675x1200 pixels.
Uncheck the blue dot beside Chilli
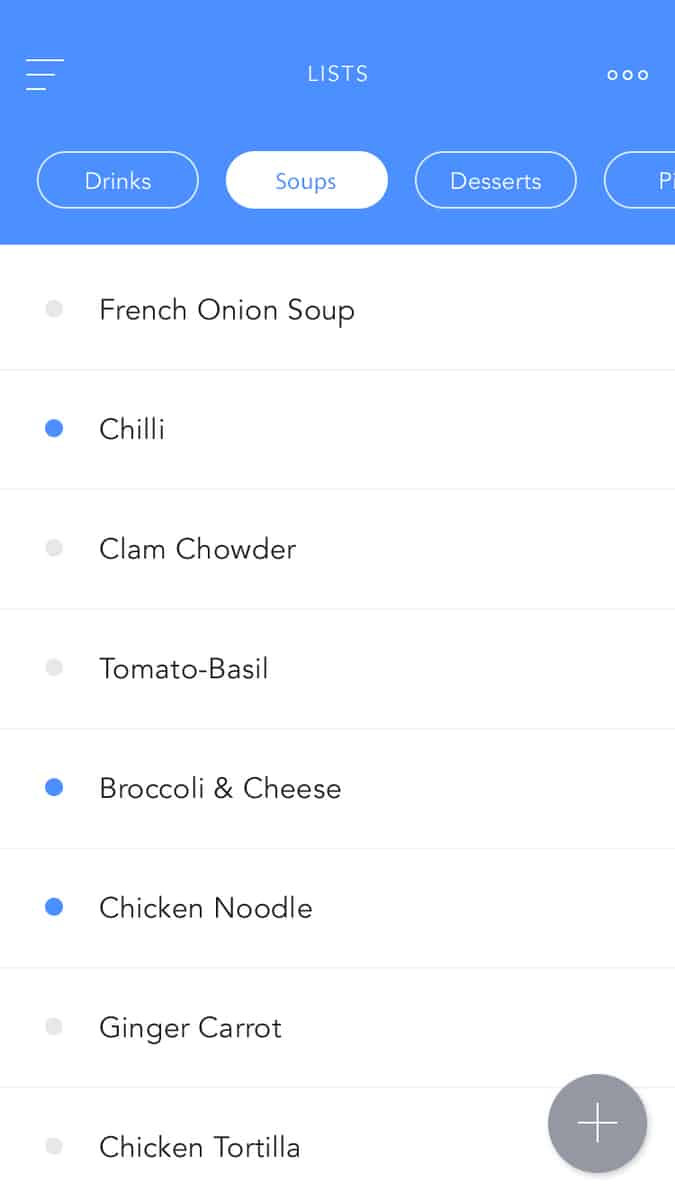(54, 428)
